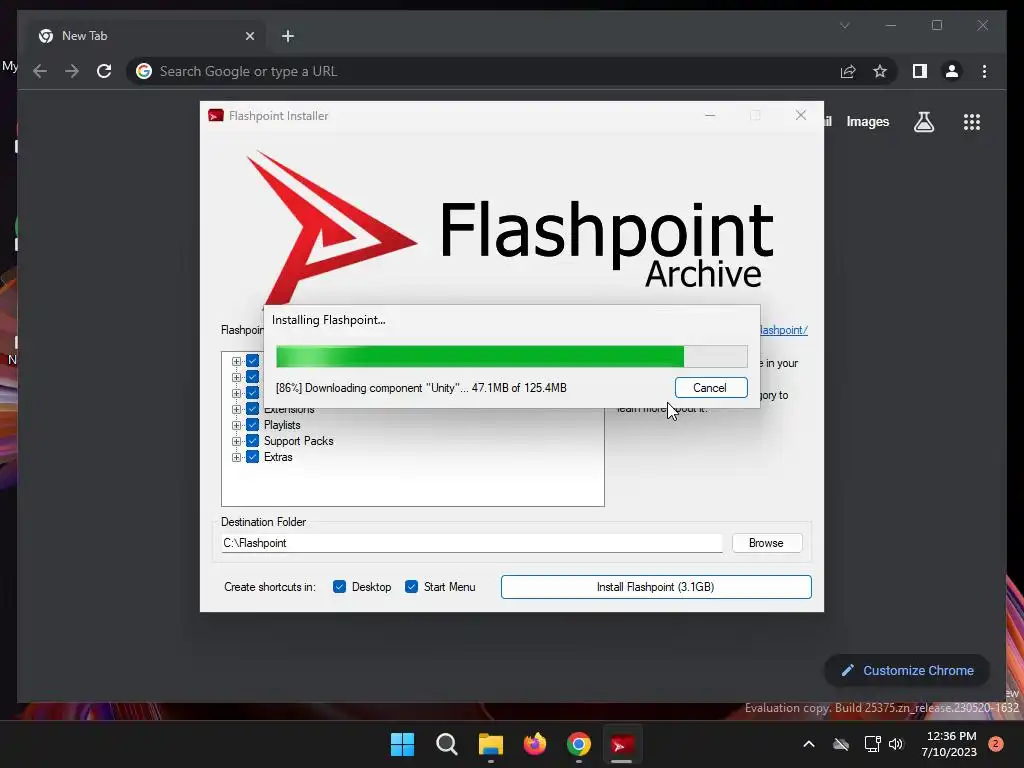Viewport: 1024px width, 768px height.
Task: Click the Chrome forward arrow
Action: point(72,71)
